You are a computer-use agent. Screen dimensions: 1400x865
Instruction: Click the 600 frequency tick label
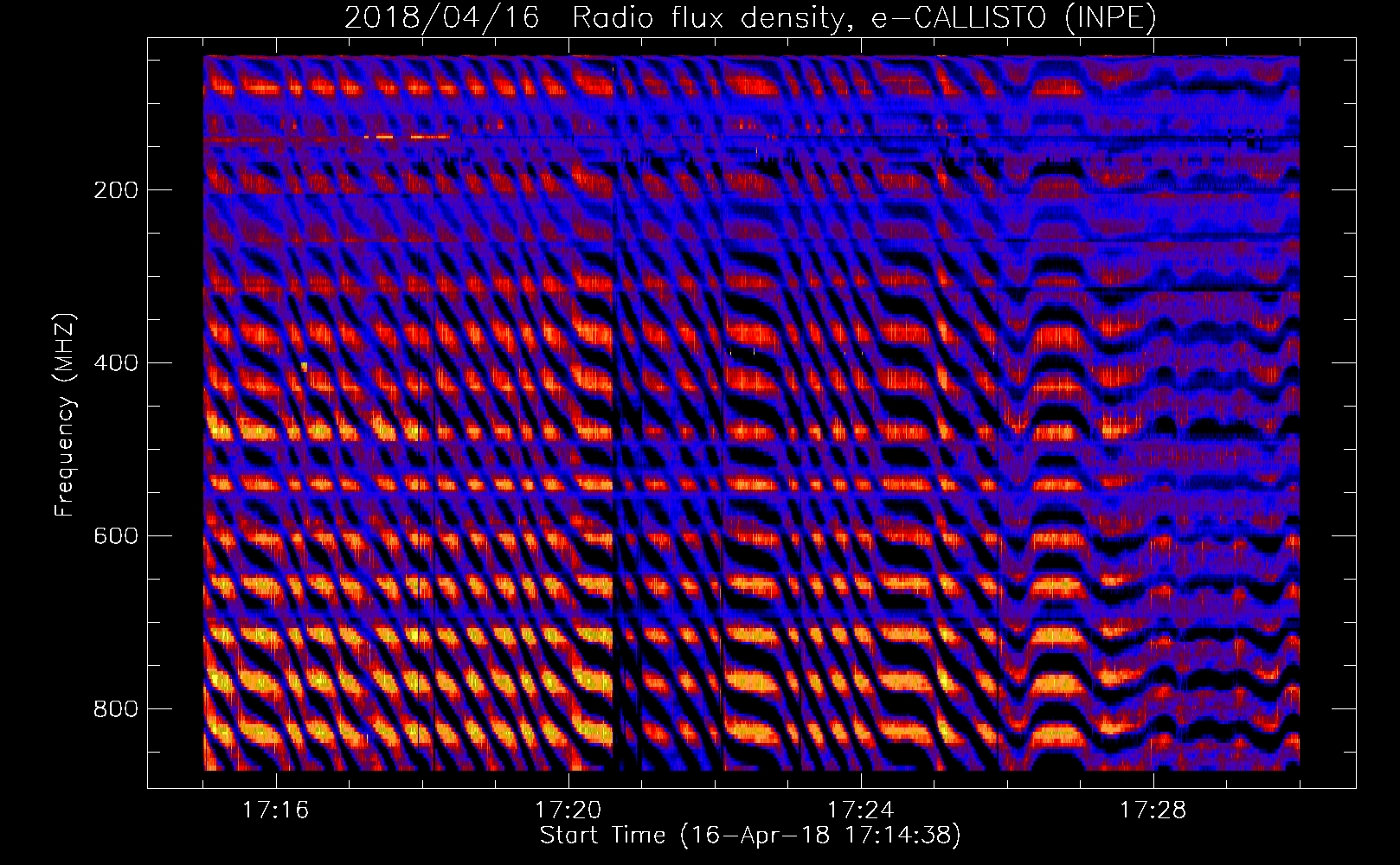tap(116, 535)
